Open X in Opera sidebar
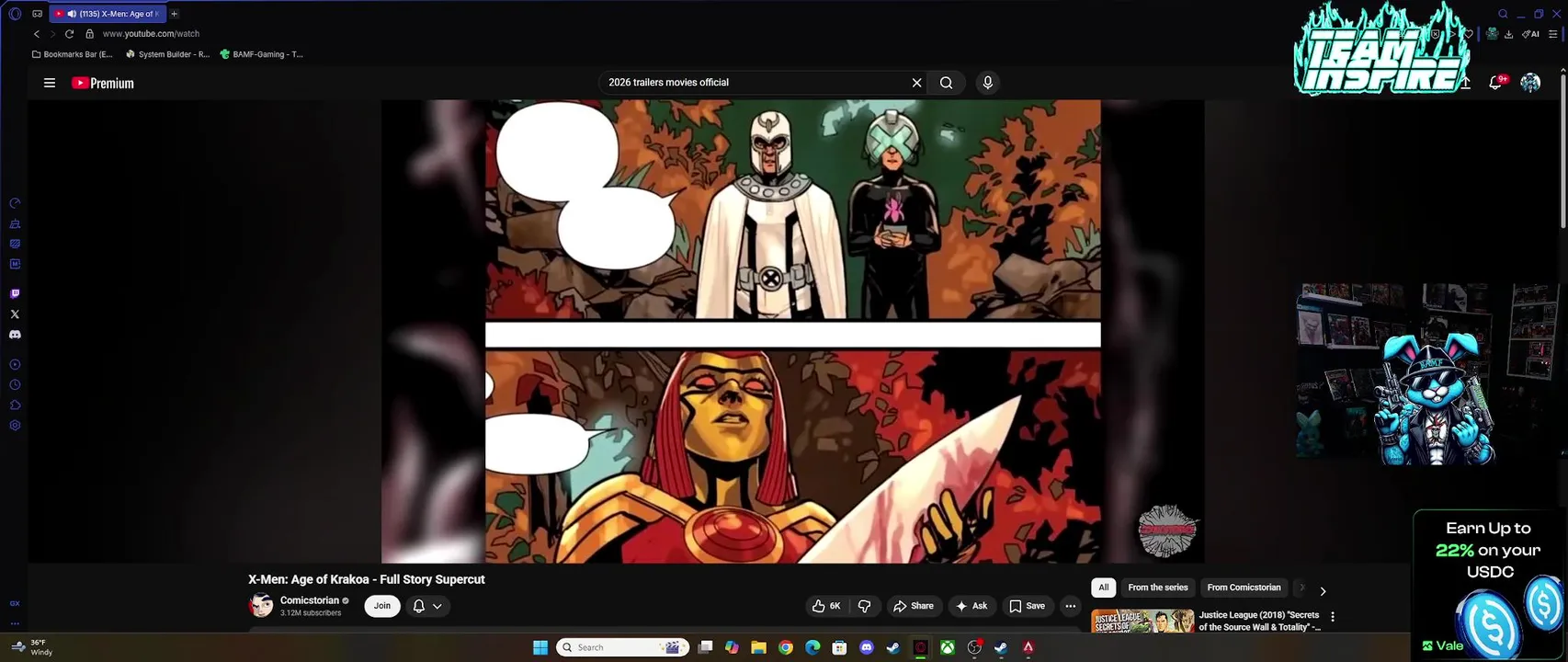Screen dimensions: 1568x662 [15, 314]
